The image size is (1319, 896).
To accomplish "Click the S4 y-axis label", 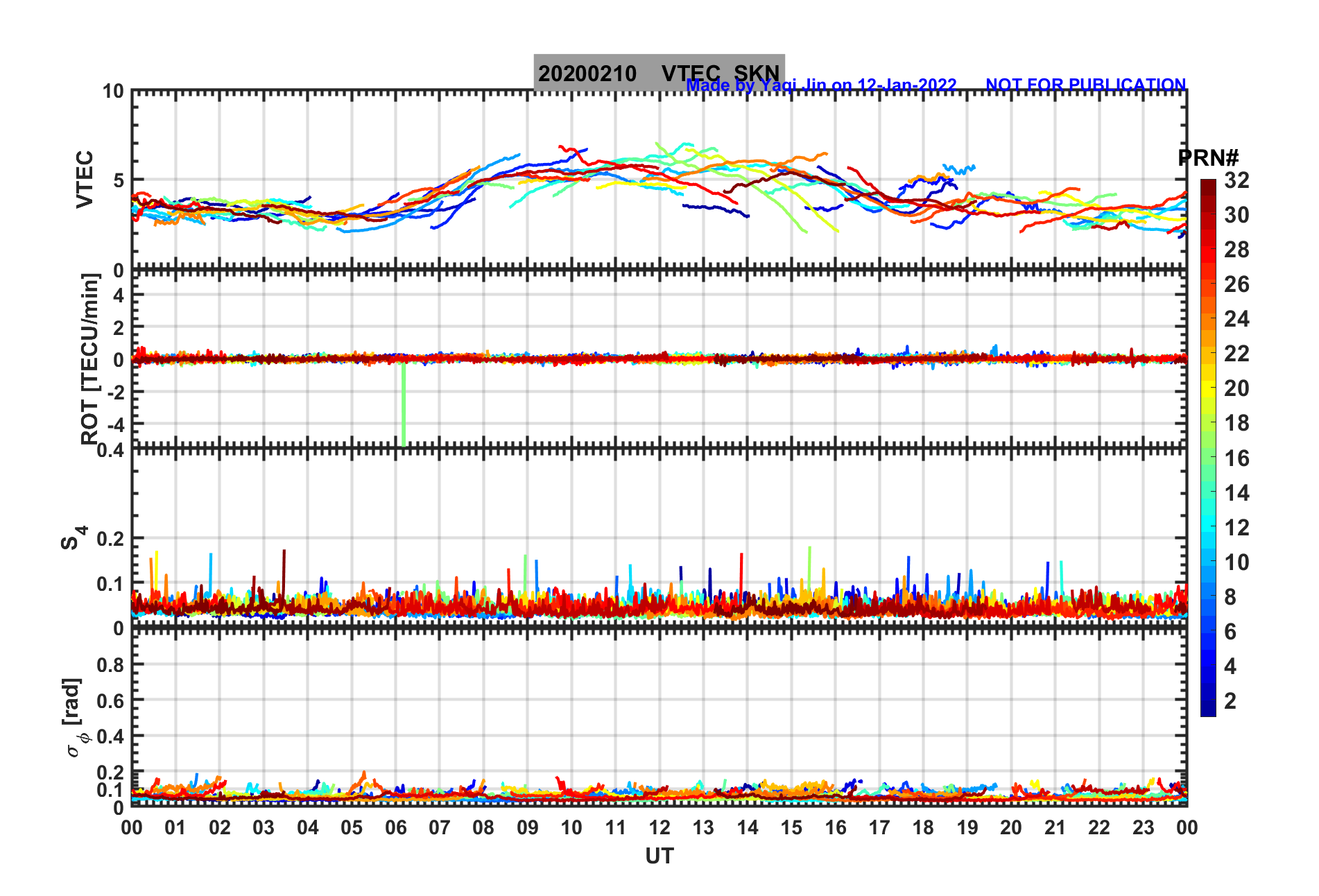I will coord(74,537).
